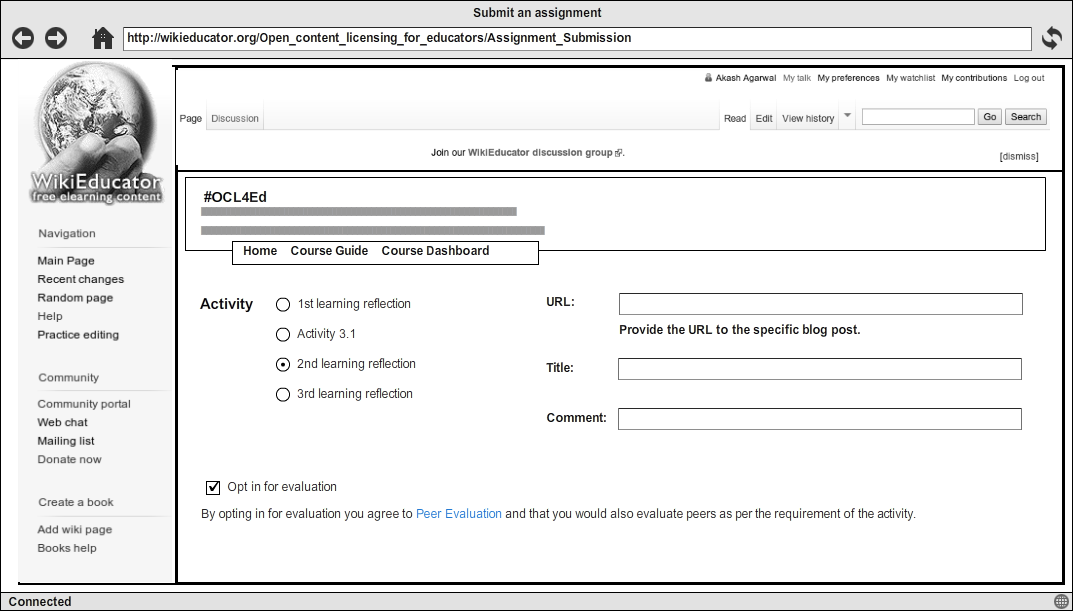Image resolution: width=1076 pixels, height=614 pixels.
Task: Select Activity 3.1 radio button
Action: tap(283, 334)
